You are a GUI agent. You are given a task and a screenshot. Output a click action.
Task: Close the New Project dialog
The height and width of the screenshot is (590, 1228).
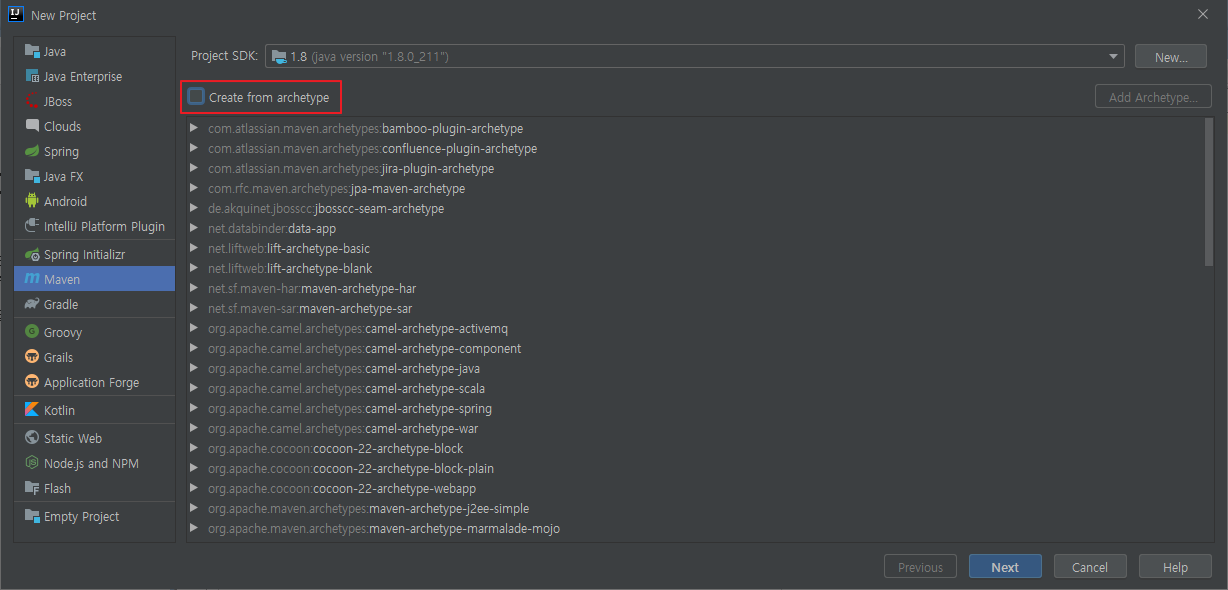[x=1203, y=14]
